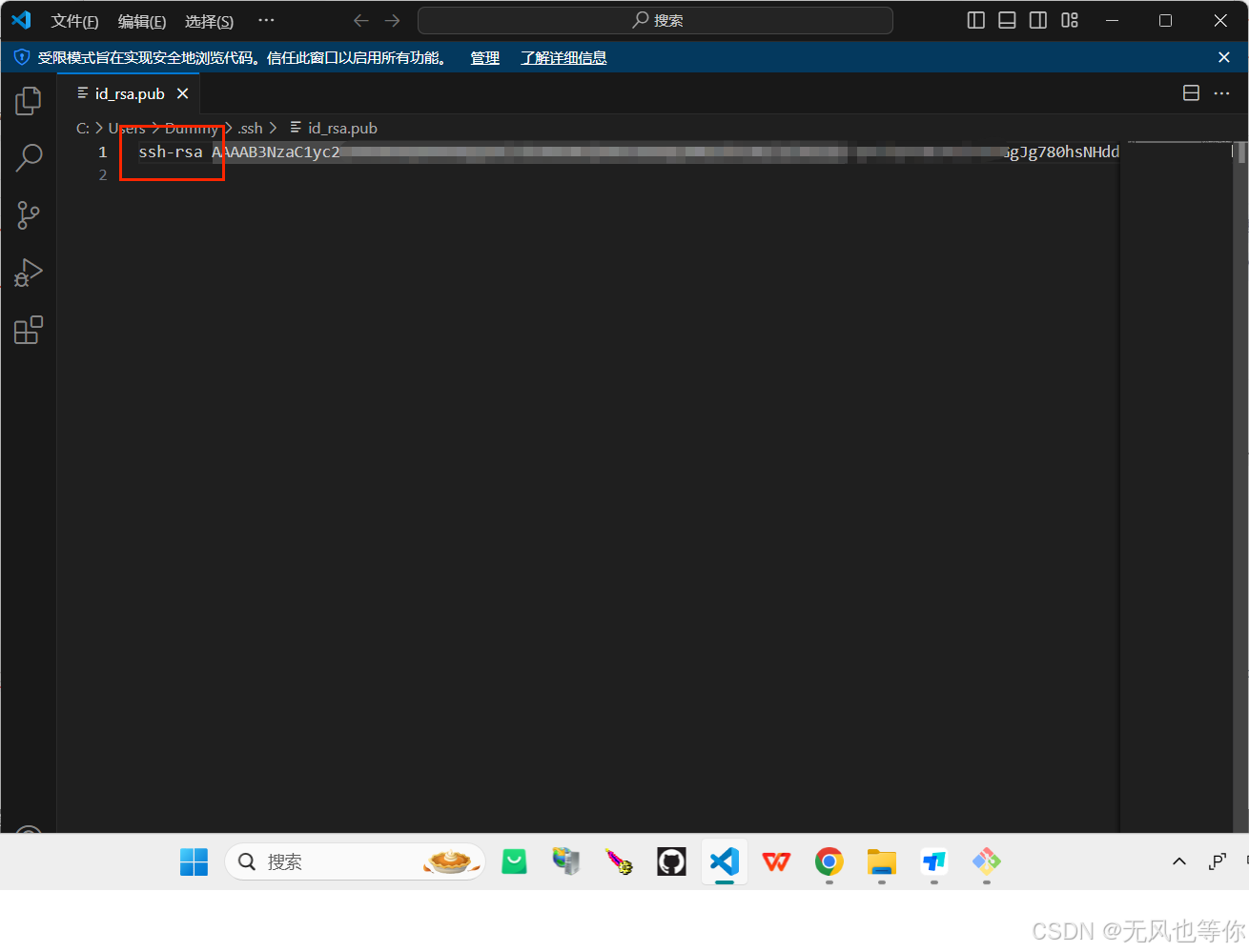
Task: Open the 了解详细信息 link
Action: (563, 58)
